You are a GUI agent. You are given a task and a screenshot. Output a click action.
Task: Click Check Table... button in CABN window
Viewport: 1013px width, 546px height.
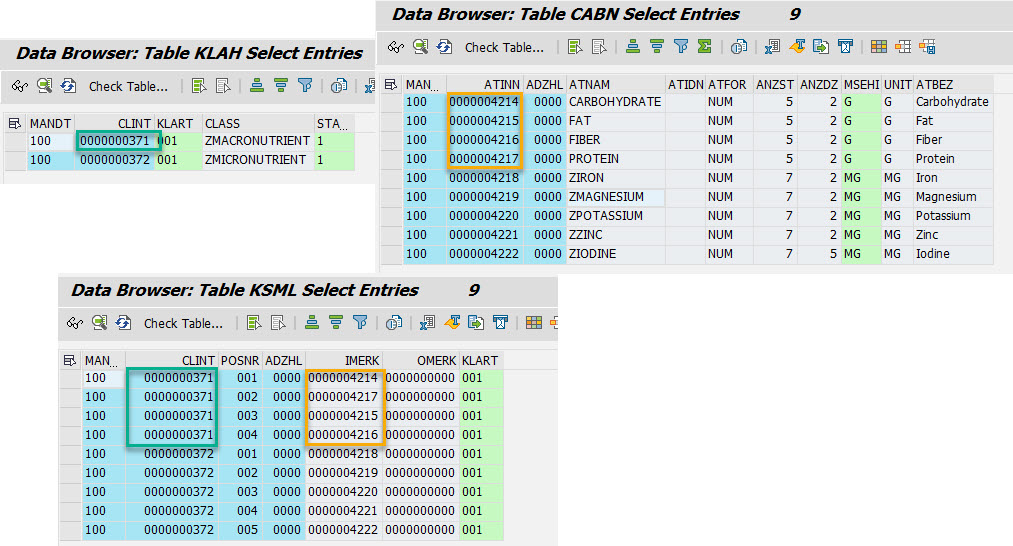click(504, 47)
